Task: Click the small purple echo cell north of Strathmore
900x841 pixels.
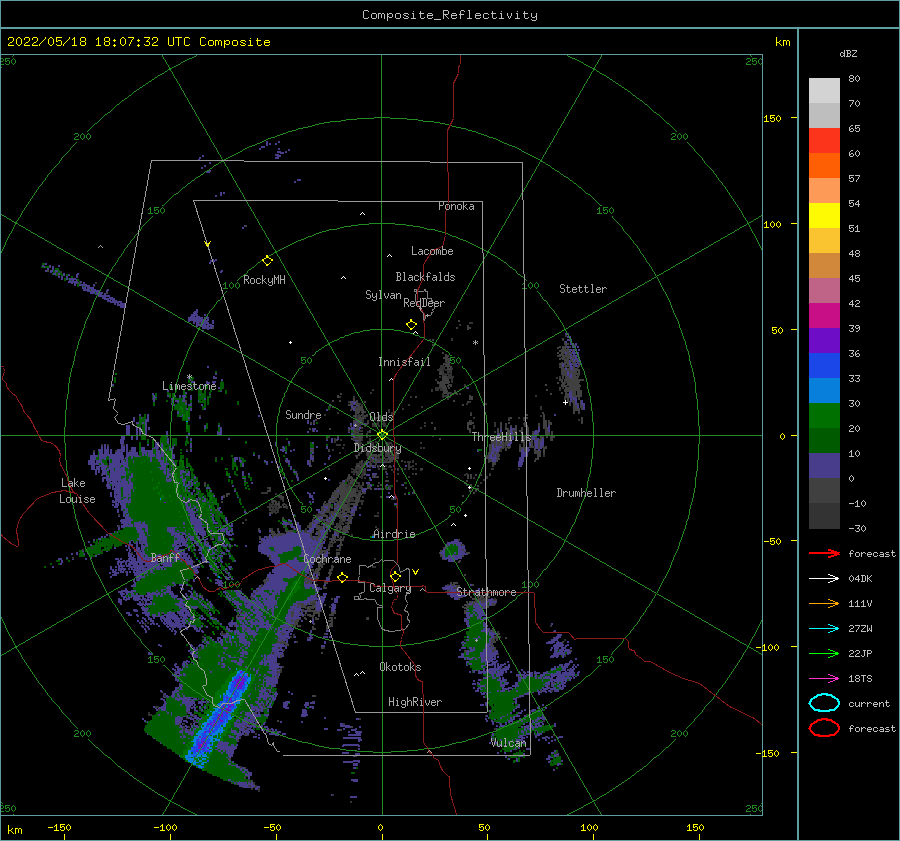Action: coord(453,550)
